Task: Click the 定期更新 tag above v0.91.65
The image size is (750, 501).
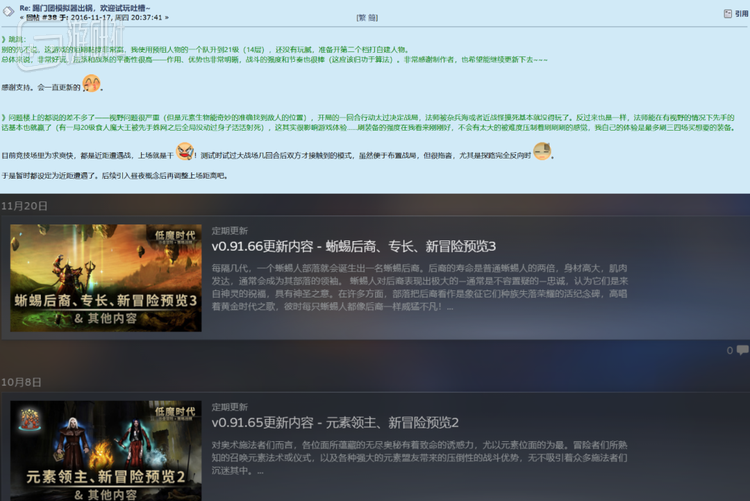Action: [229, 407]
